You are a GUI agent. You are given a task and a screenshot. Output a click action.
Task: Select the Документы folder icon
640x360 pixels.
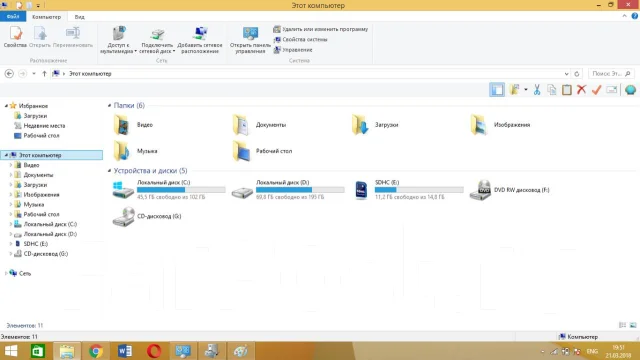point(241,125)
